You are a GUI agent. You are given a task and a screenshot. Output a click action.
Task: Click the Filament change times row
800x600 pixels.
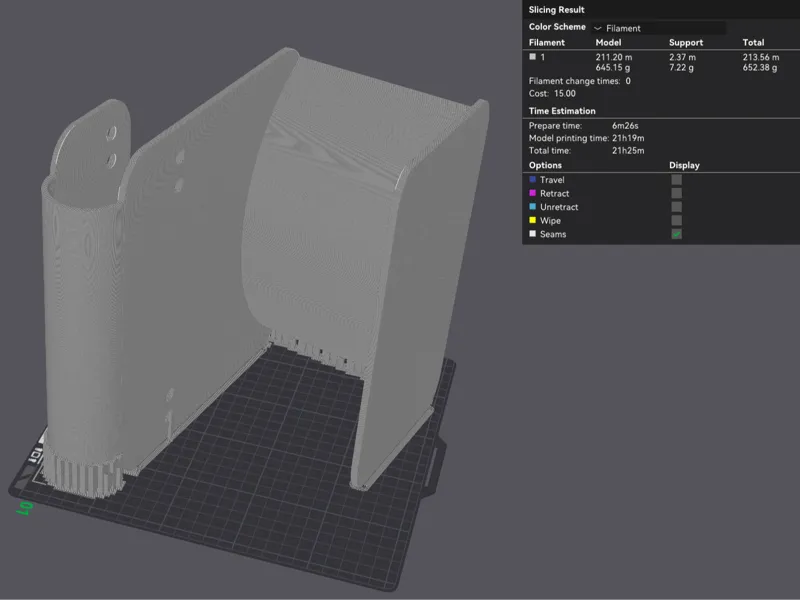(580, 81)
